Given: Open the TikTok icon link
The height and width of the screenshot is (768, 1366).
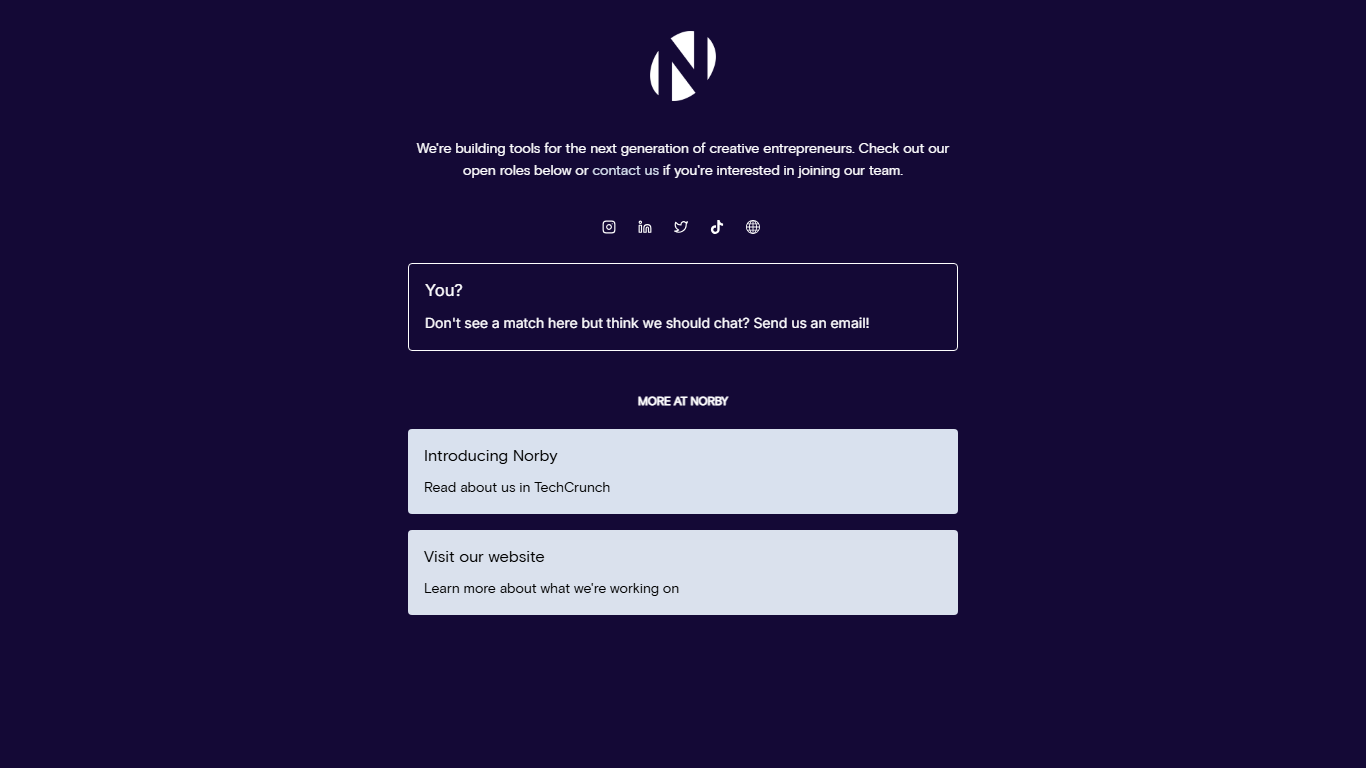Looking at the screenshot, I should point(717,227).
